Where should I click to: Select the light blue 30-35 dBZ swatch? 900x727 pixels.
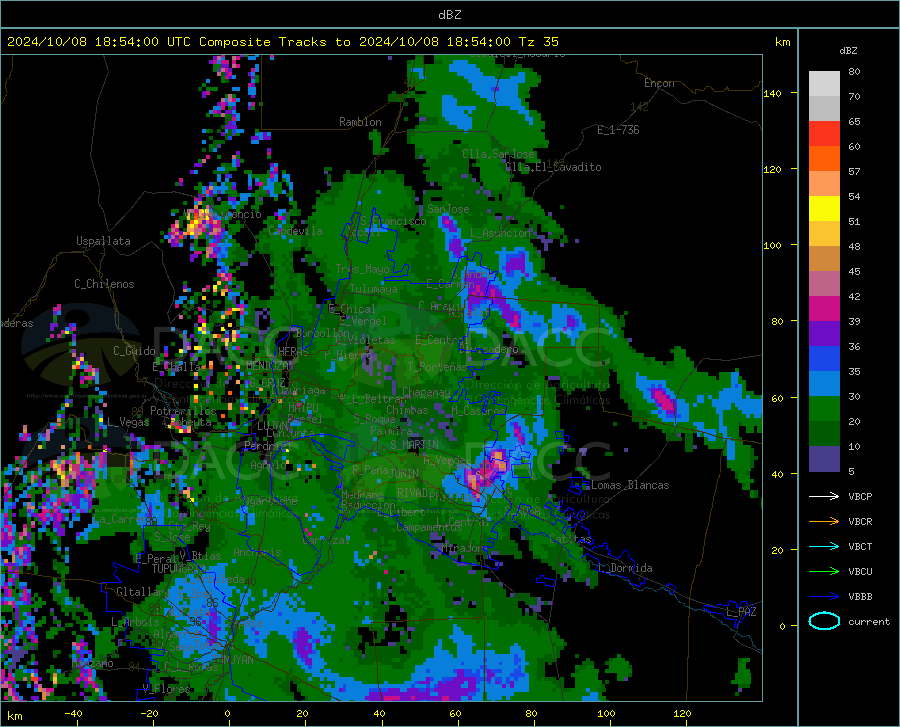(824, 384)
